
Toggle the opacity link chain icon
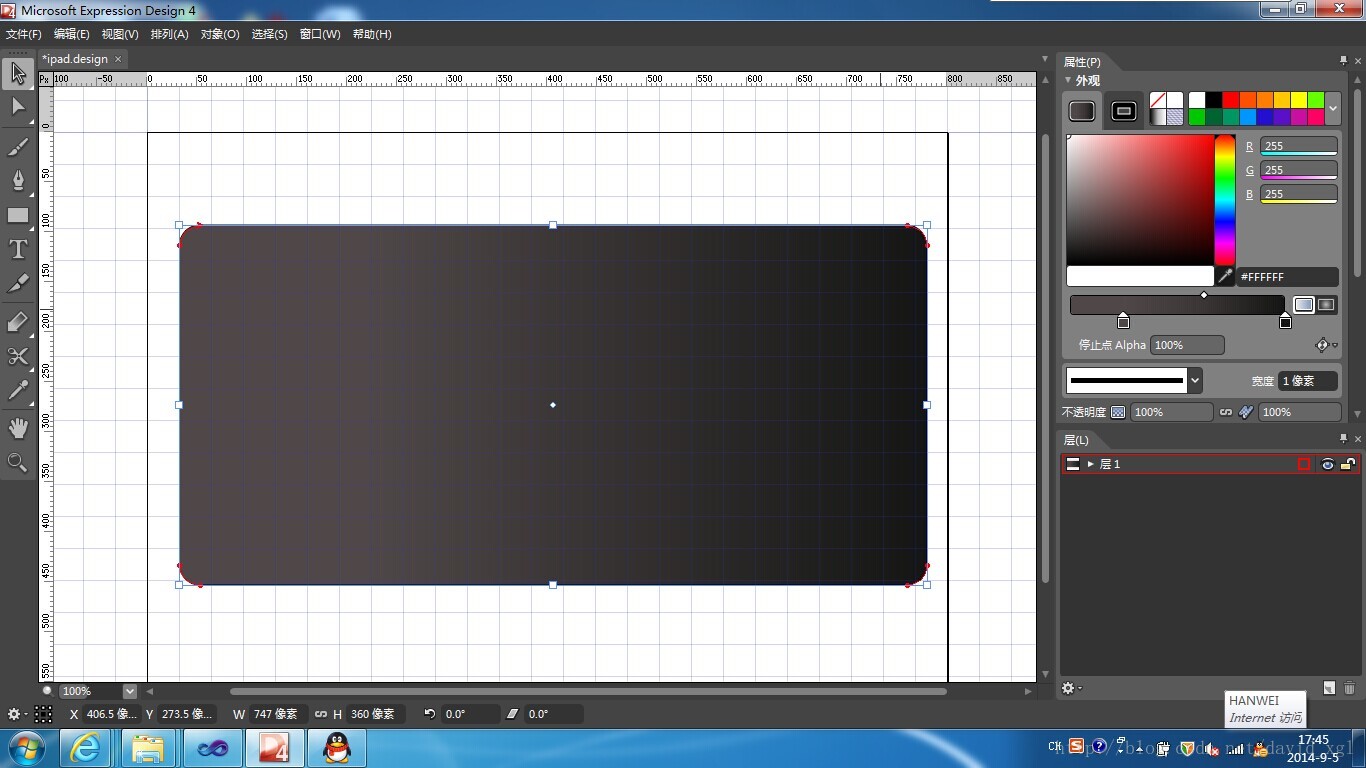tap(1226, 412)
